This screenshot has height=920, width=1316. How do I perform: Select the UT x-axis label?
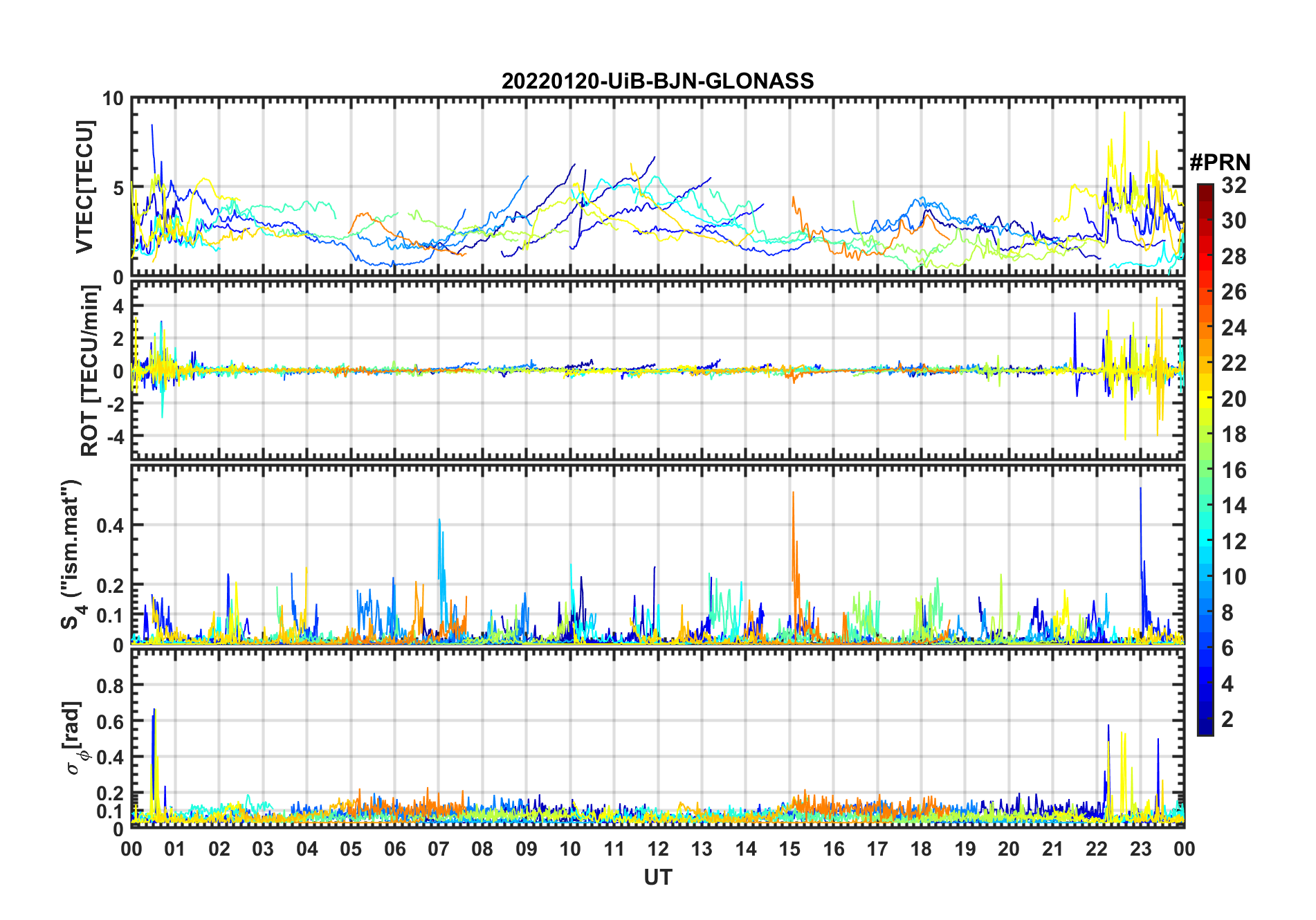coord(657,877)
